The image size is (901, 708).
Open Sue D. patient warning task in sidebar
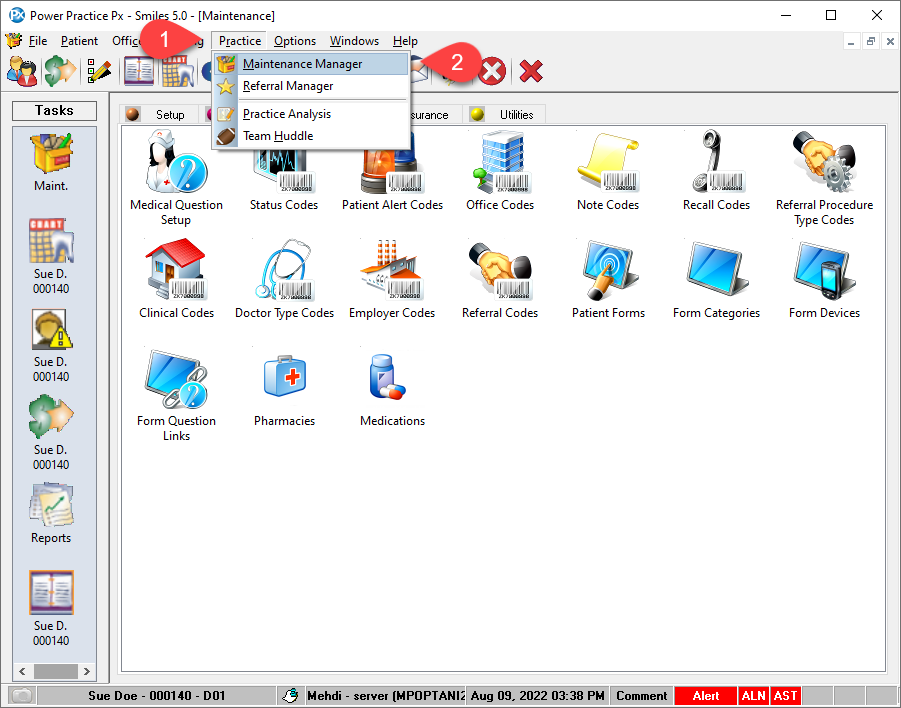pyautogui.click(x=51, y=346)
